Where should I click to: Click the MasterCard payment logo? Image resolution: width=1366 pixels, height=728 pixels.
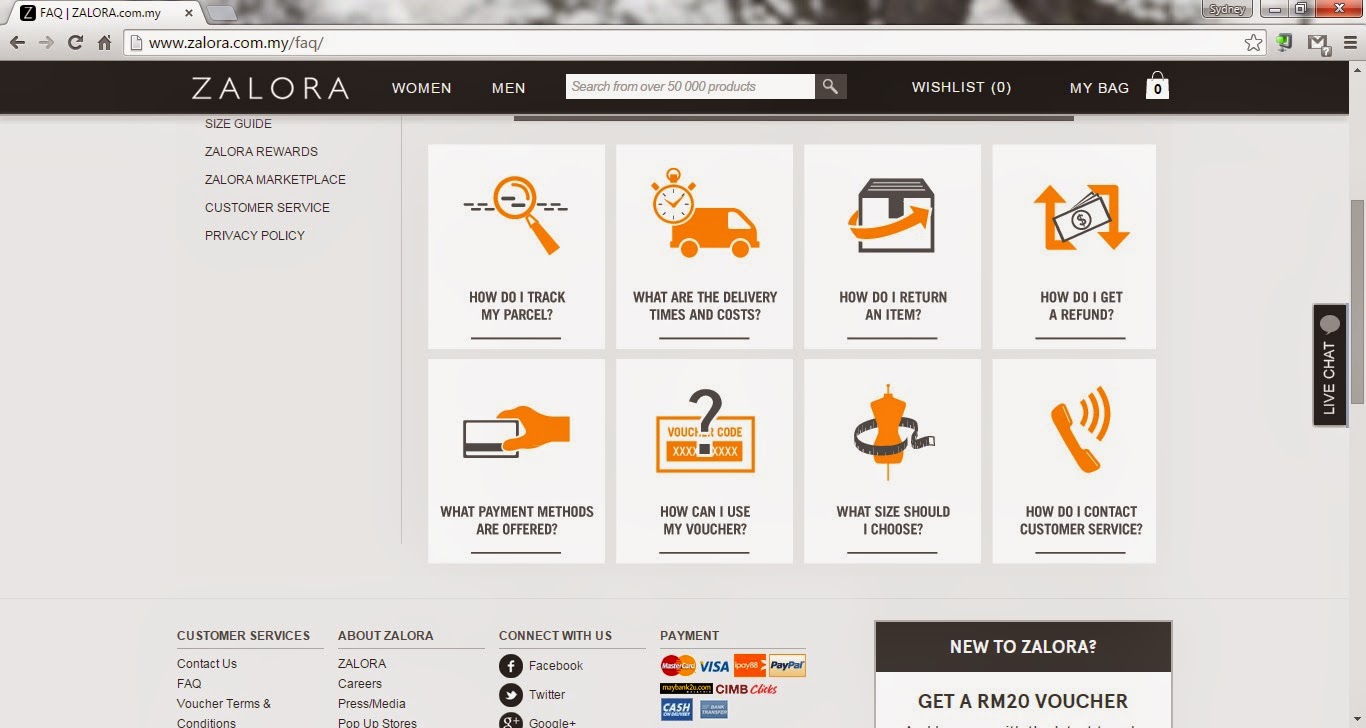(677, 665)
